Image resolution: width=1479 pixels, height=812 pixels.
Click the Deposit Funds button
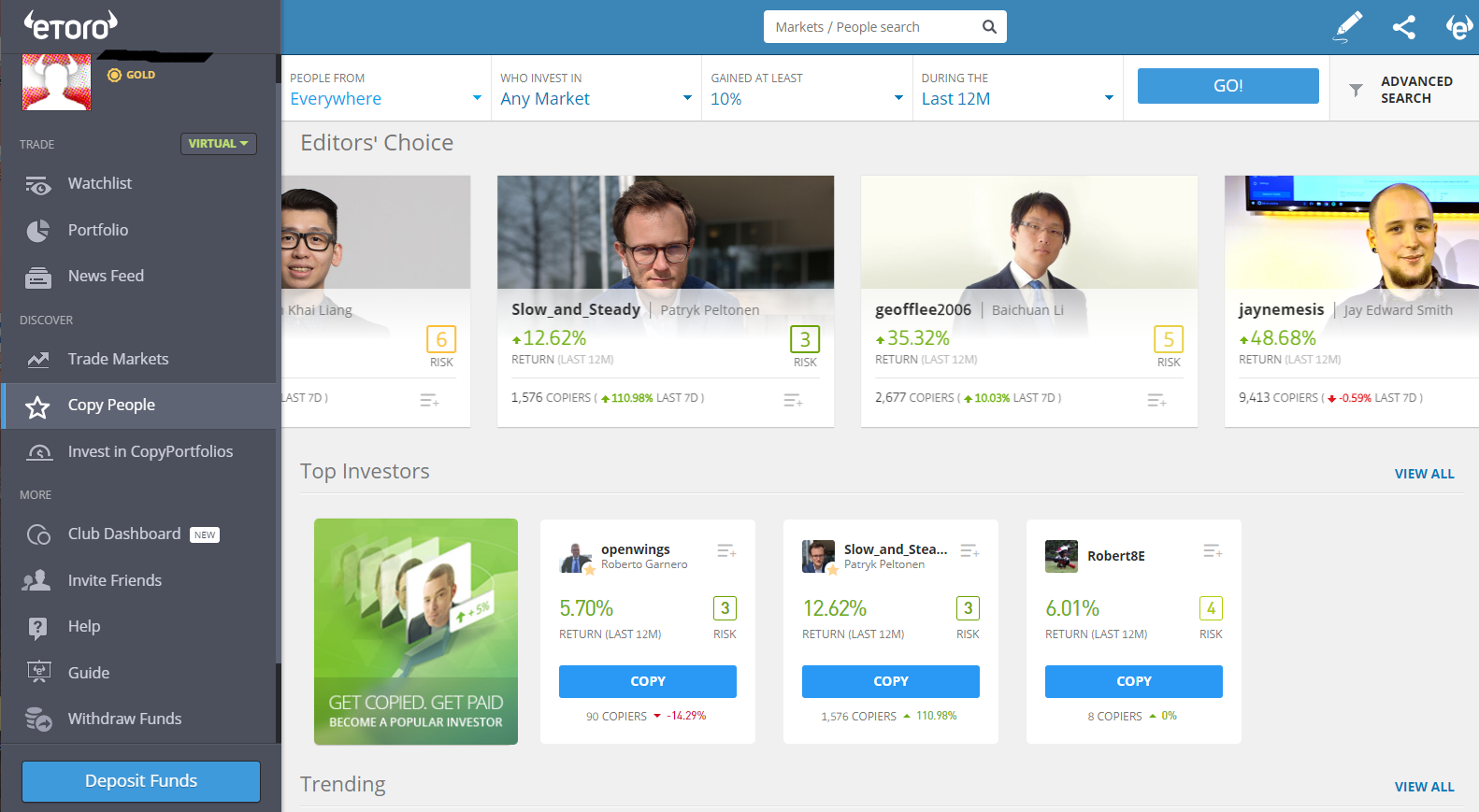[141, 781]
